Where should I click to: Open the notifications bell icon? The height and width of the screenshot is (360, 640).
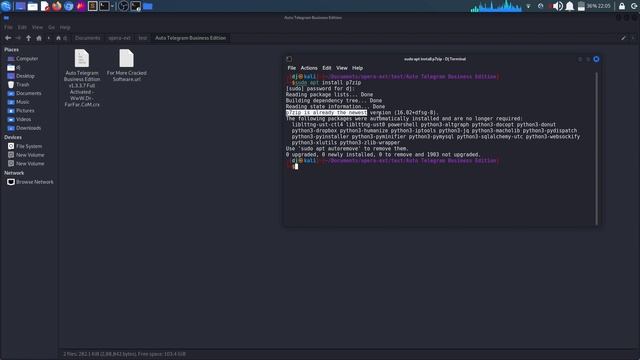pyautogui.click(x=569, y=6)
